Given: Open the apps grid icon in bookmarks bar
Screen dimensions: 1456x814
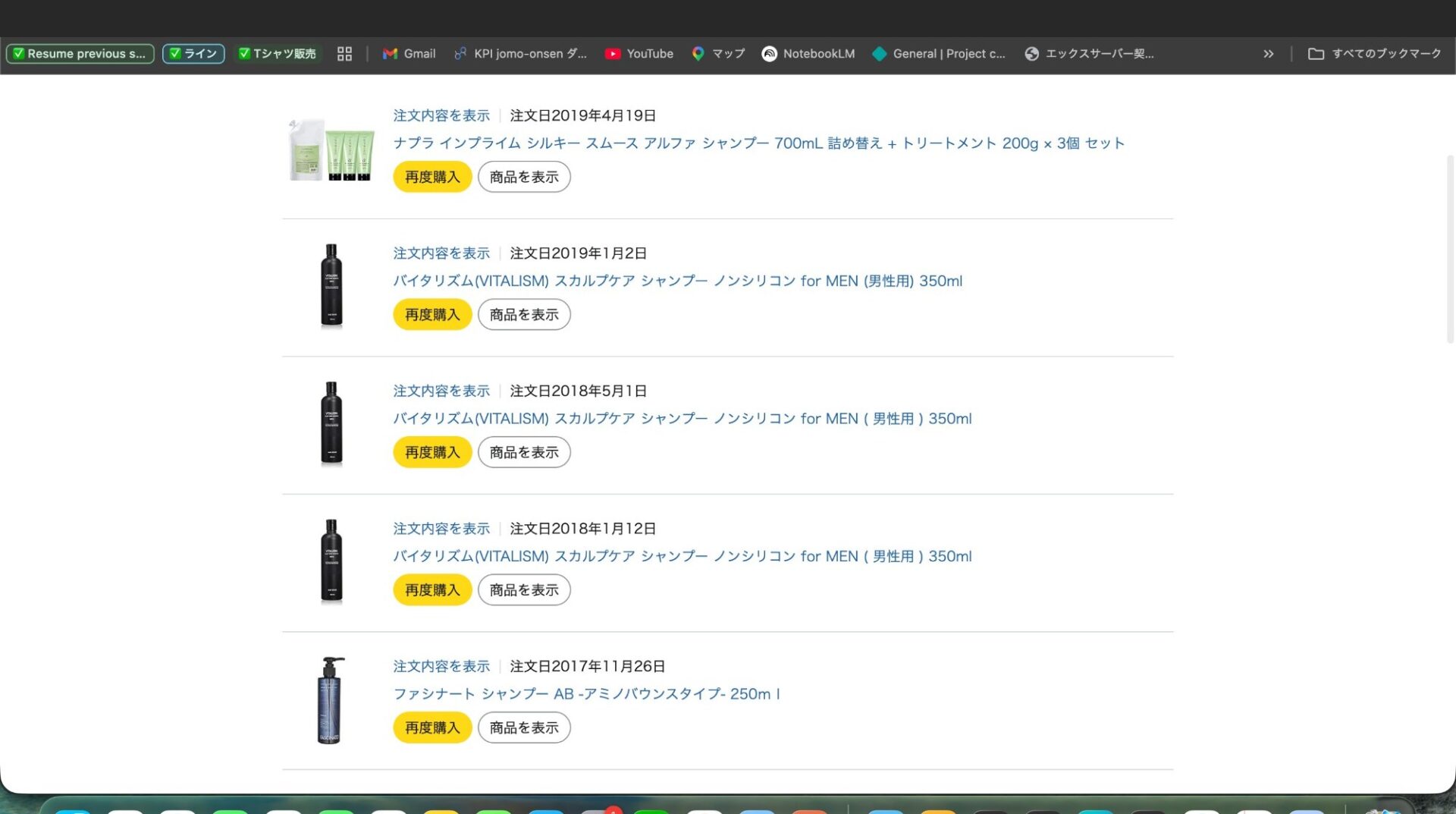Looking at the screenshot, I should [344, 54].
